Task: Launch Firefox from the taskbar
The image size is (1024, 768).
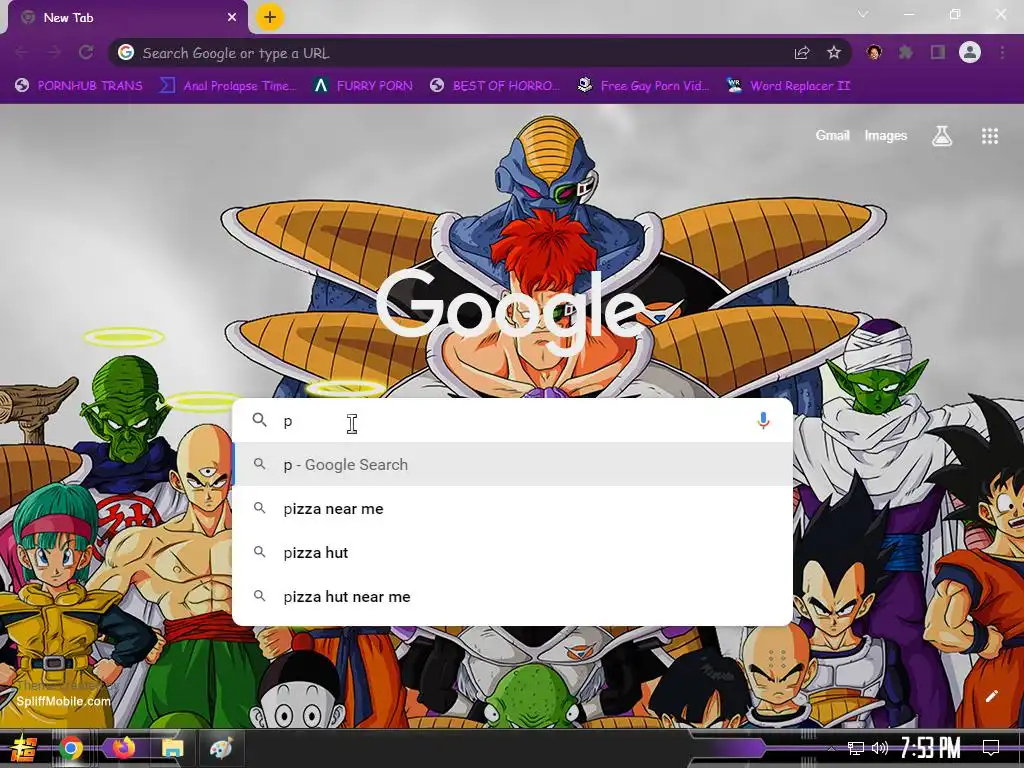Action: click(123, 747)
